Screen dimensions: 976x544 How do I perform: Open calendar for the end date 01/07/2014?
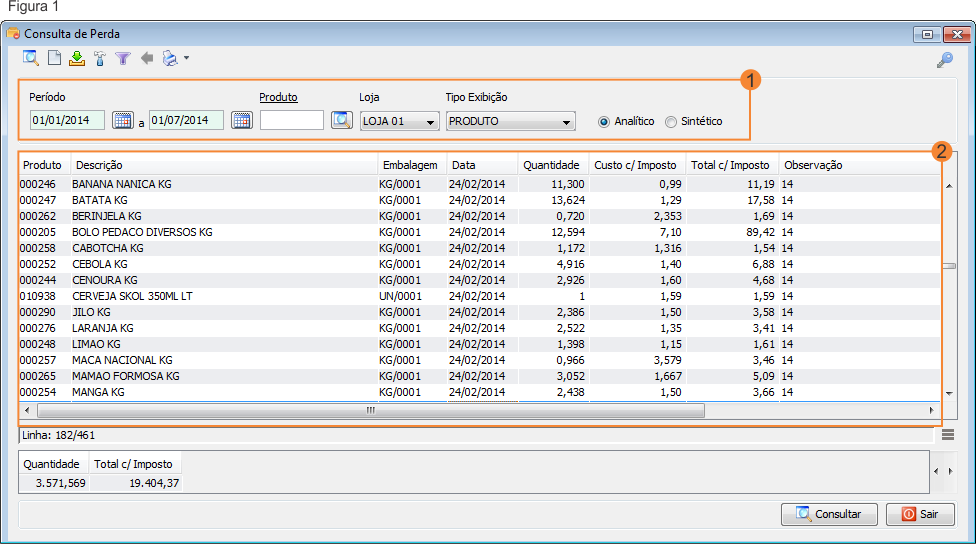tap(242, 120)
